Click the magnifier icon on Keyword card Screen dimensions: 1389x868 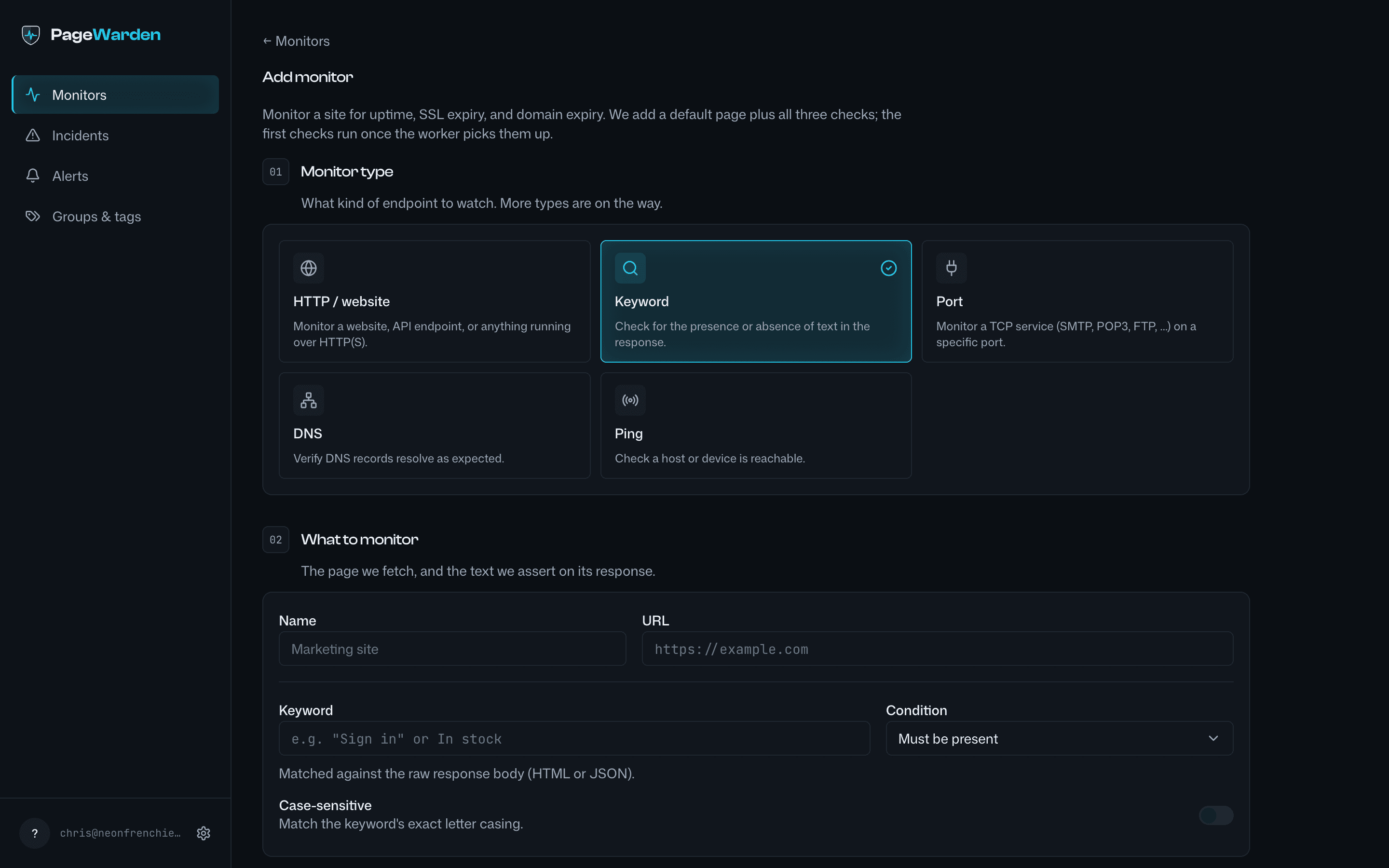tap(630, 268)
